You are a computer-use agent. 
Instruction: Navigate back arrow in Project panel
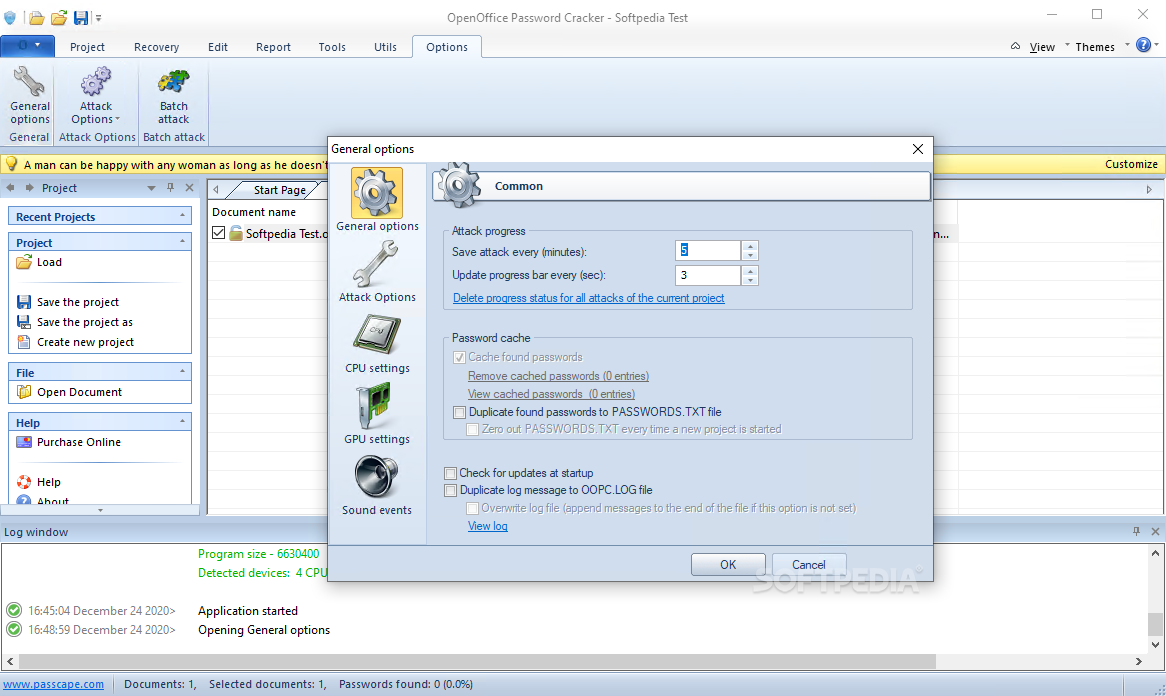(x=10, y=187)
